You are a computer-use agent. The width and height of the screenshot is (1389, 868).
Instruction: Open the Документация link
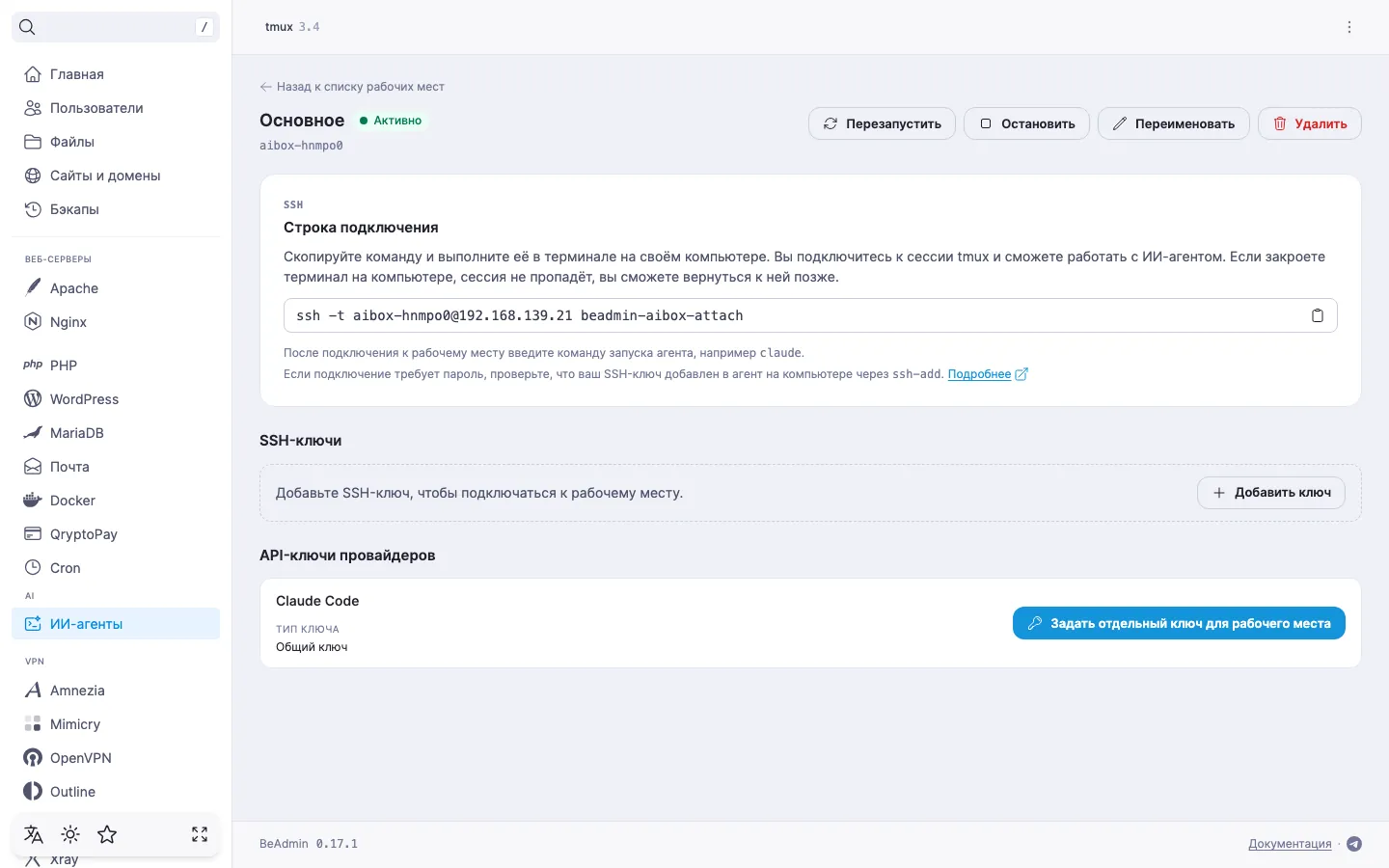(1290, 844)
